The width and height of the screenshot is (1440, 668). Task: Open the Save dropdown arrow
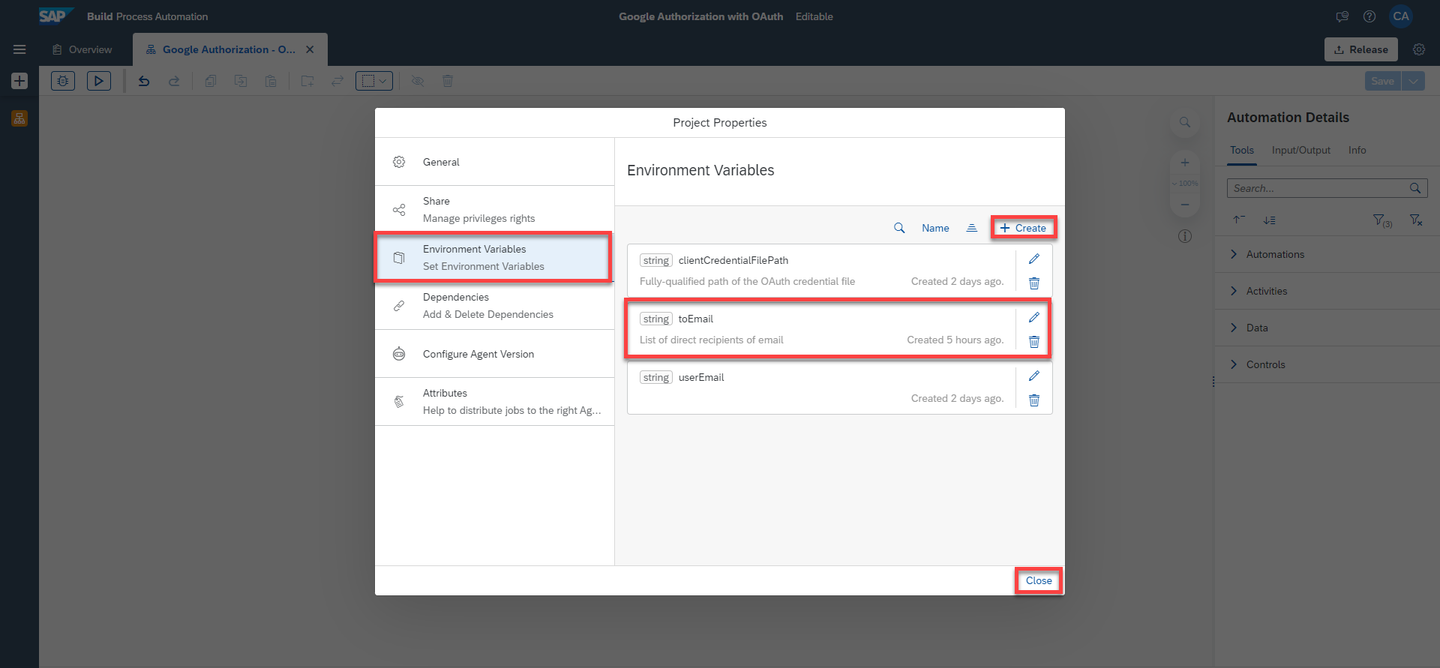point(1413,81)
